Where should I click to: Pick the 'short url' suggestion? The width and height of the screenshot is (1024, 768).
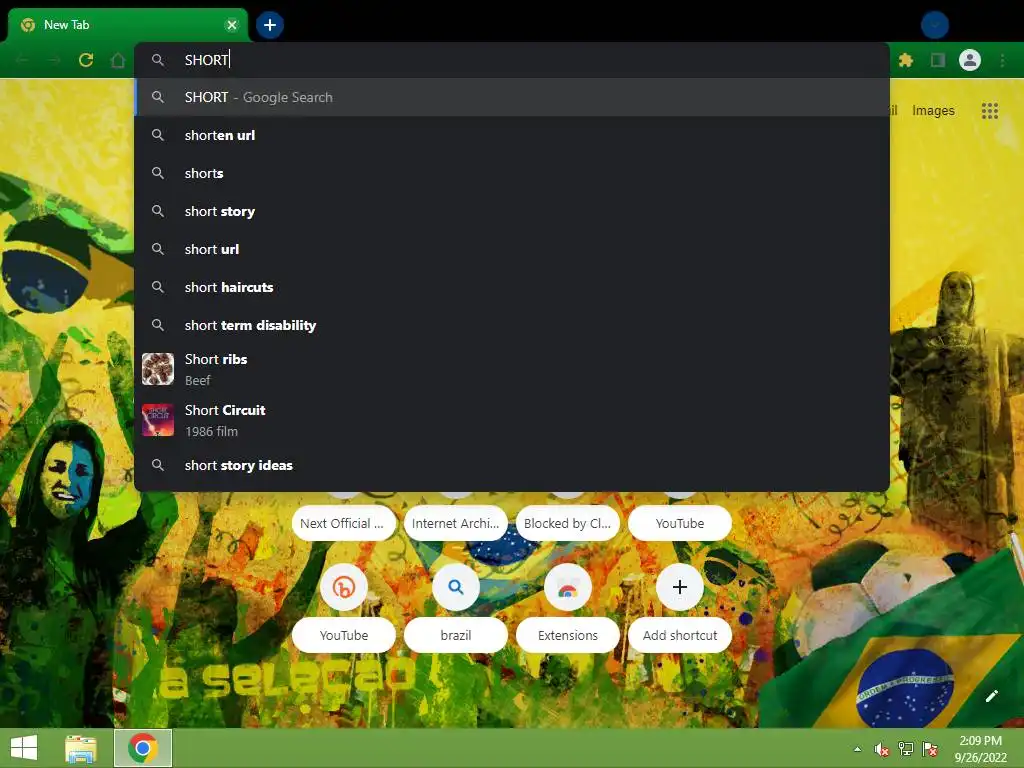click(511, 249)
